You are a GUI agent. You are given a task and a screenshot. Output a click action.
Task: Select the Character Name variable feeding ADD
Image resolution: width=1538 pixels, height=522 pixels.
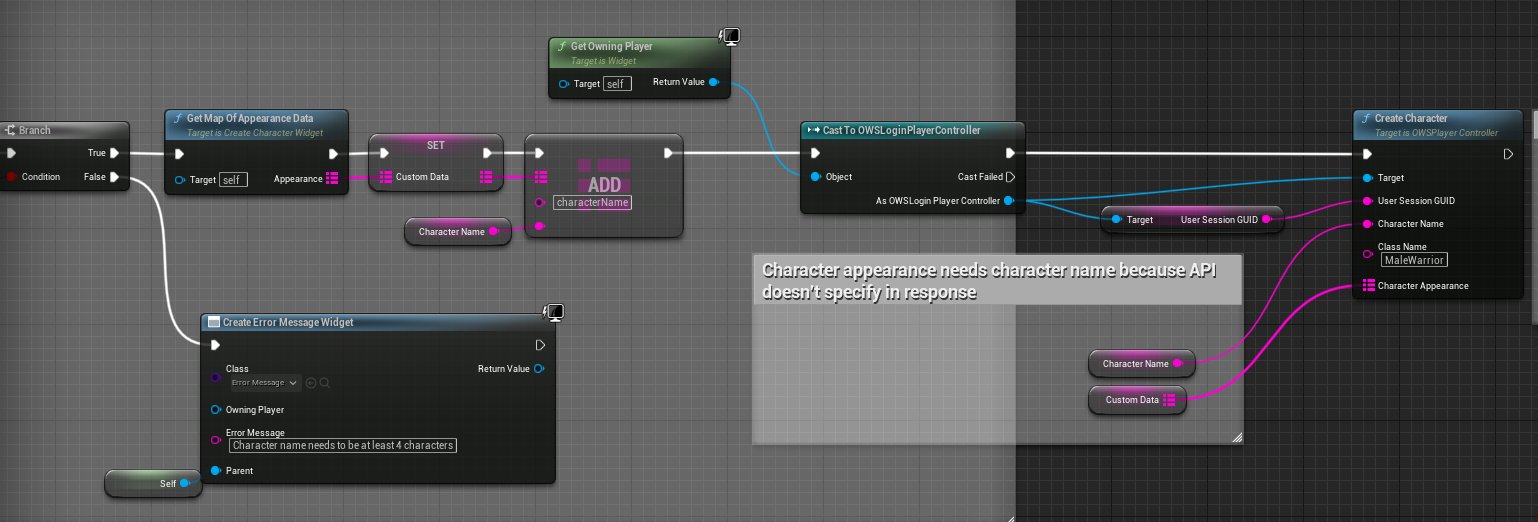tap(458, 232)
